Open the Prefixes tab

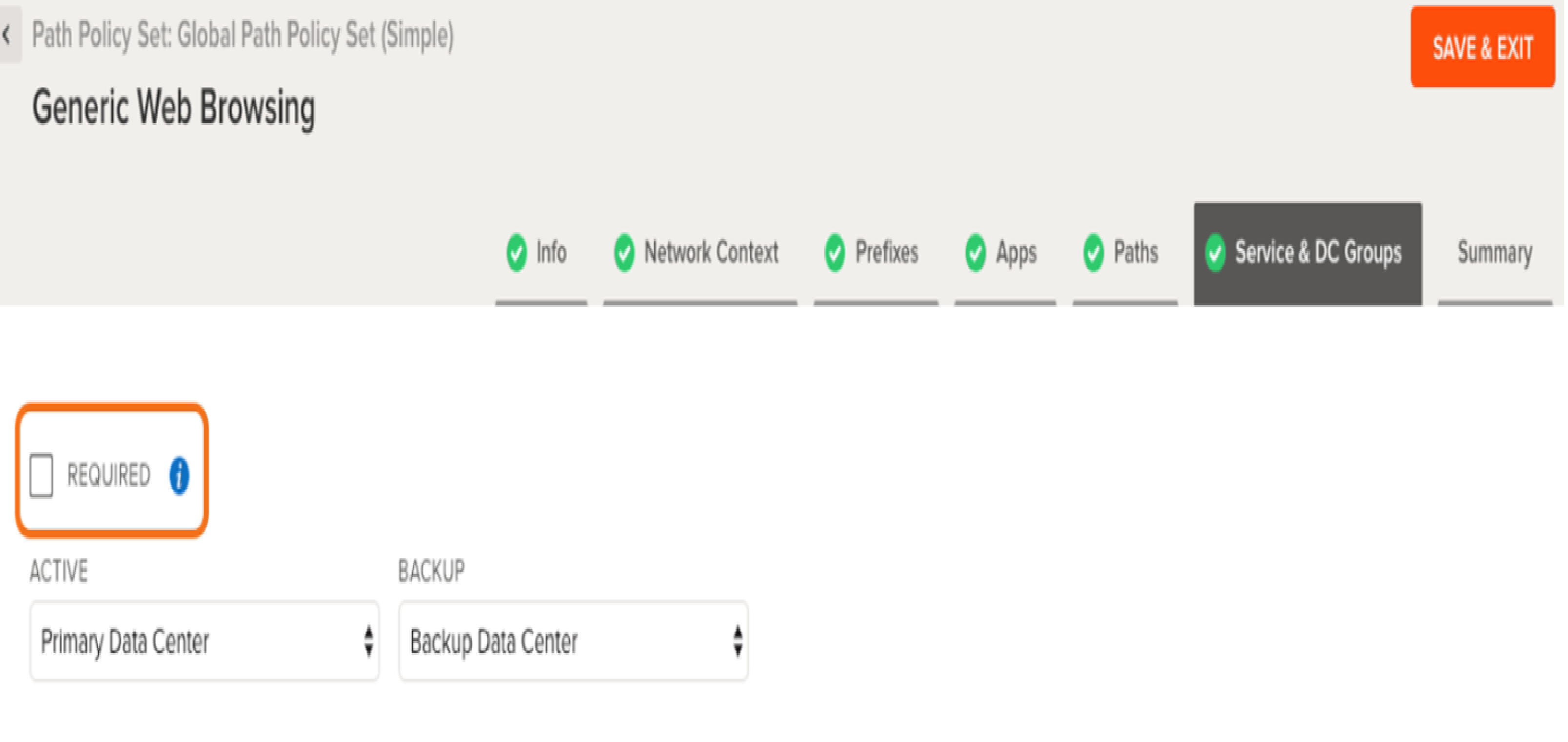886,253
